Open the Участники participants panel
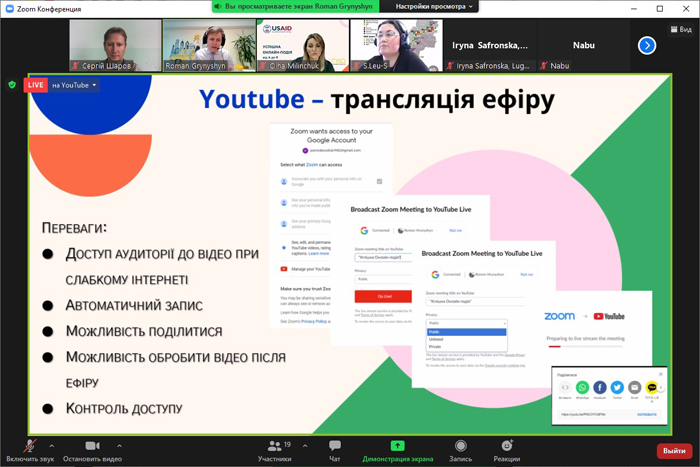The image size is (700, 467). 275,450
